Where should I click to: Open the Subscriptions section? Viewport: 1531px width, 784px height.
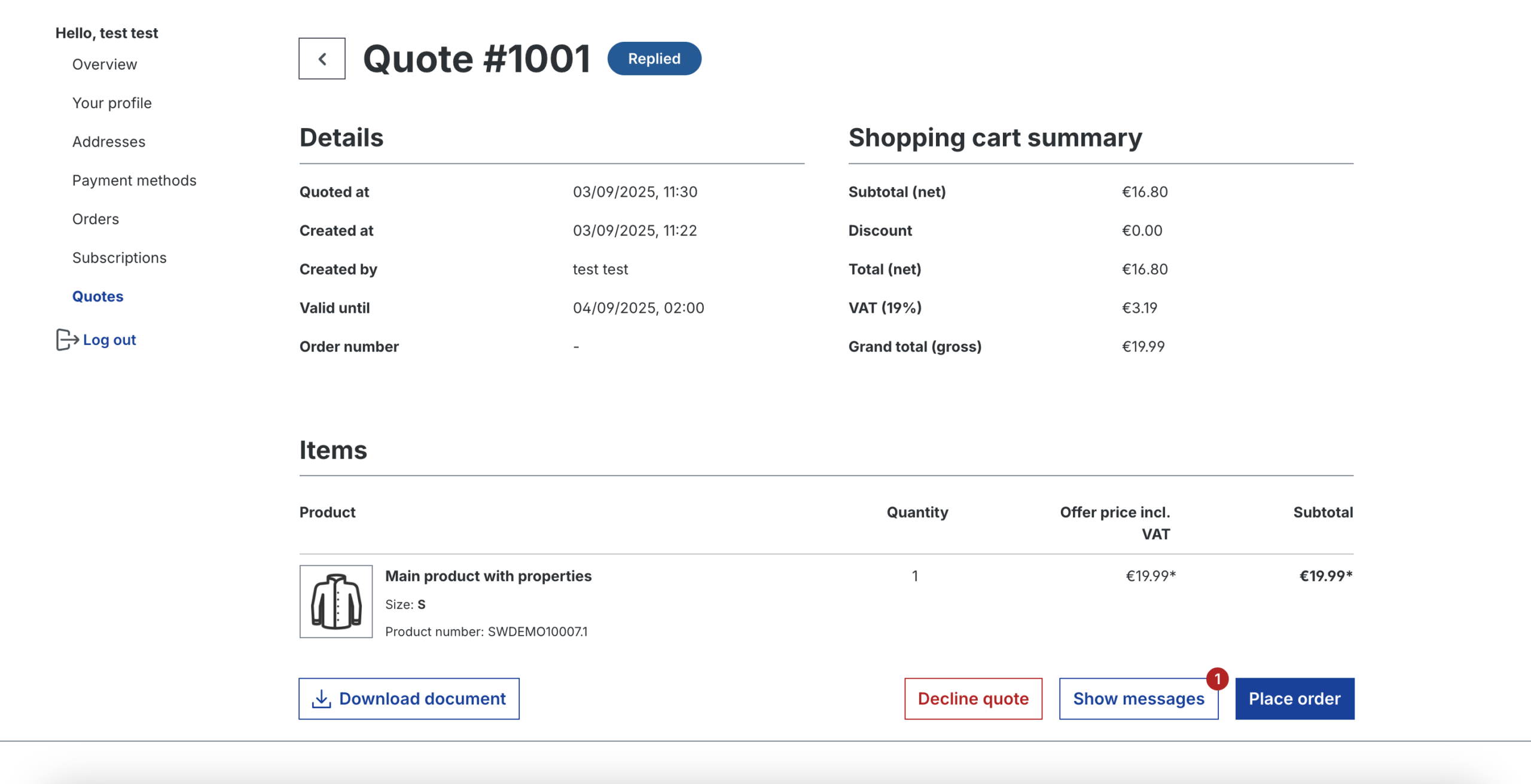click(x=119, y=258)
